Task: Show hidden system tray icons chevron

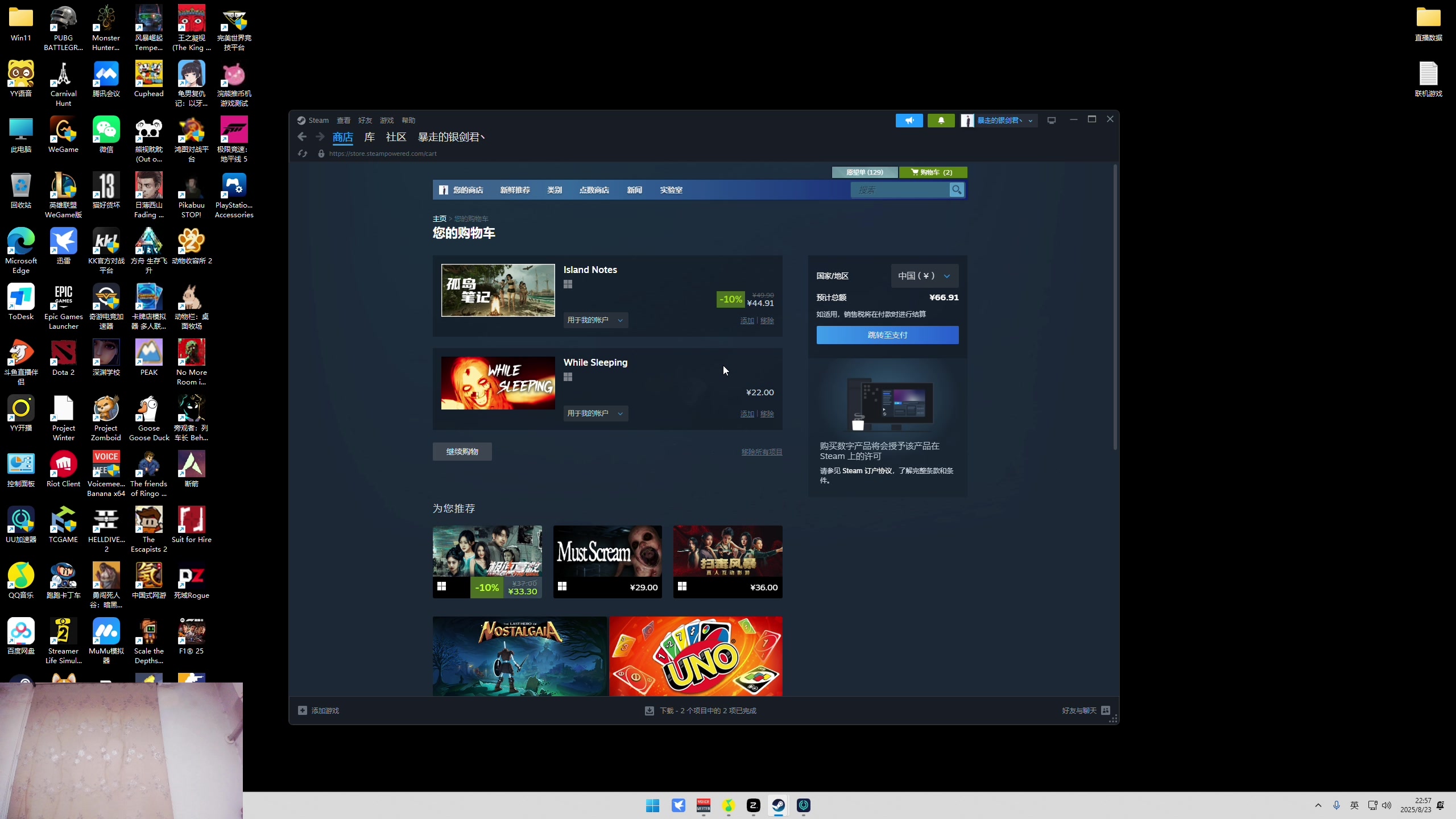Action: 1318,805
